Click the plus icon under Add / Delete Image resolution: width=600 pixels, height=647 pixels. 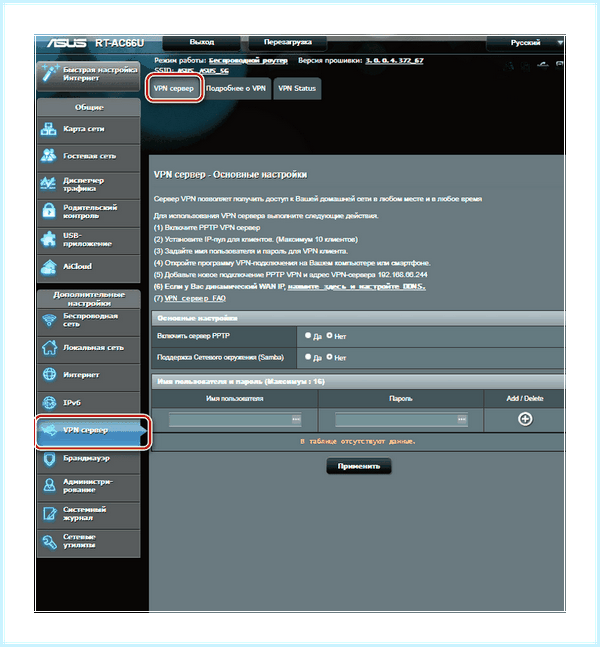click(x=525, y=419)
